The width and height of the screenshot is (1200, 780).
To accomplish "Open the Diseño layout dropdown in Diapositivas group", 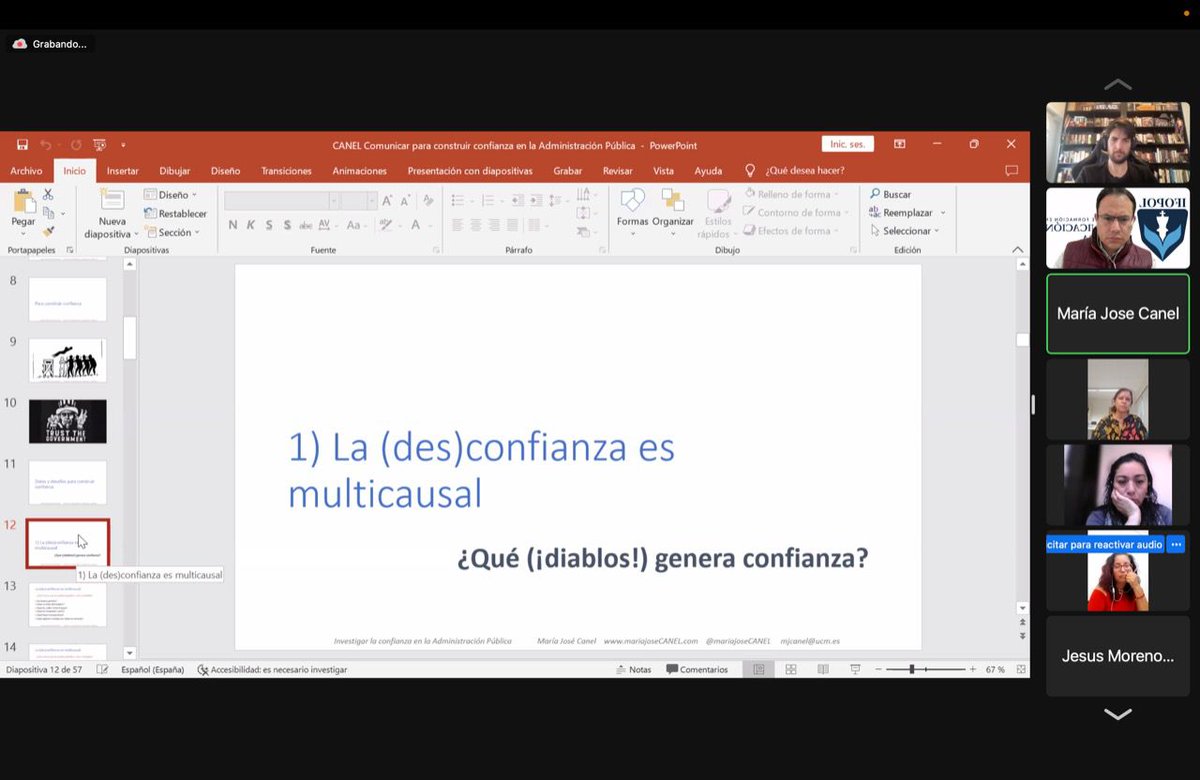I will pyautogui.click(x=170, y=195).
